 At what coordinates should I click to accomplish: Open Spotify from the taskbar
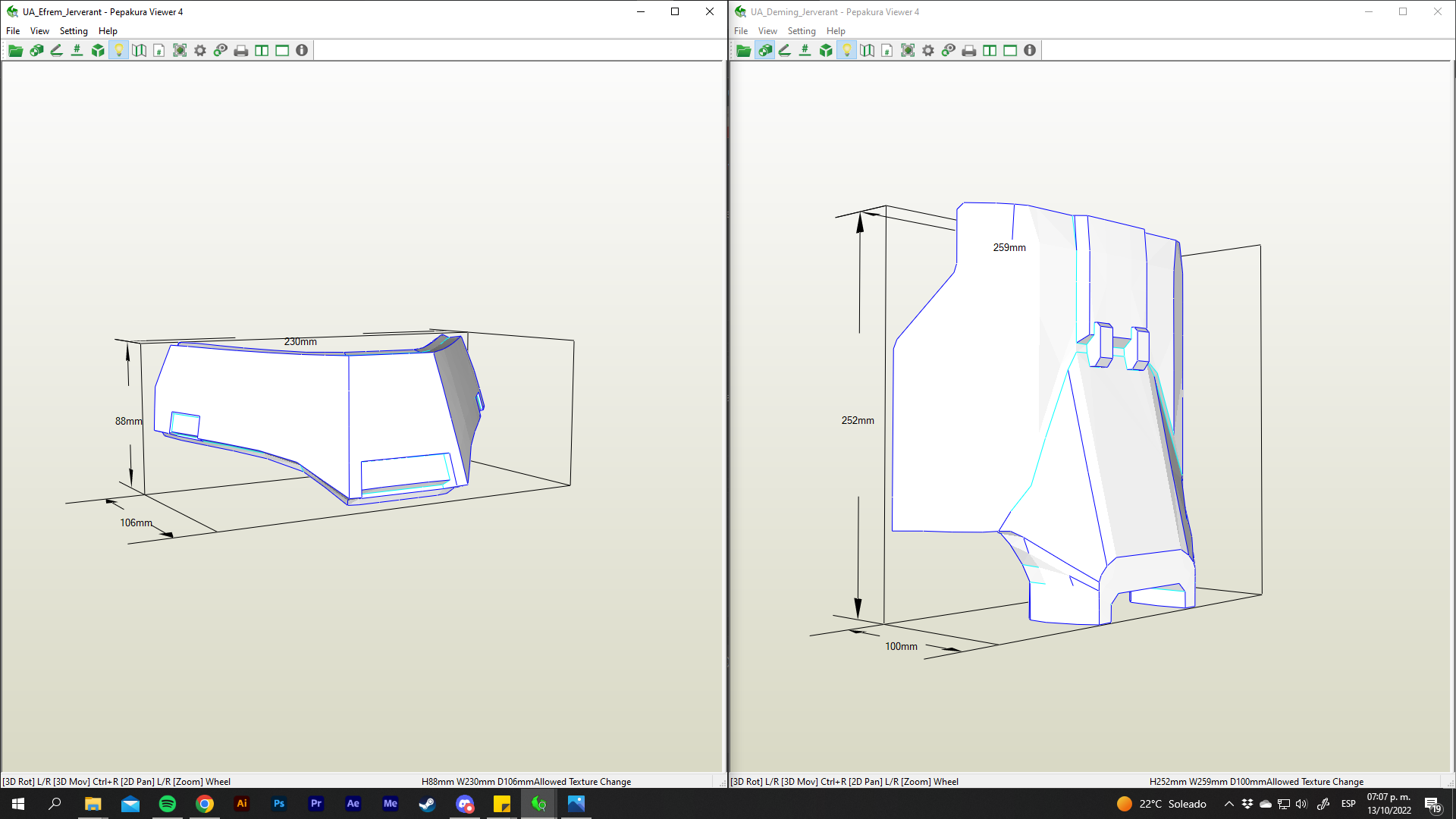click(168, 804)
